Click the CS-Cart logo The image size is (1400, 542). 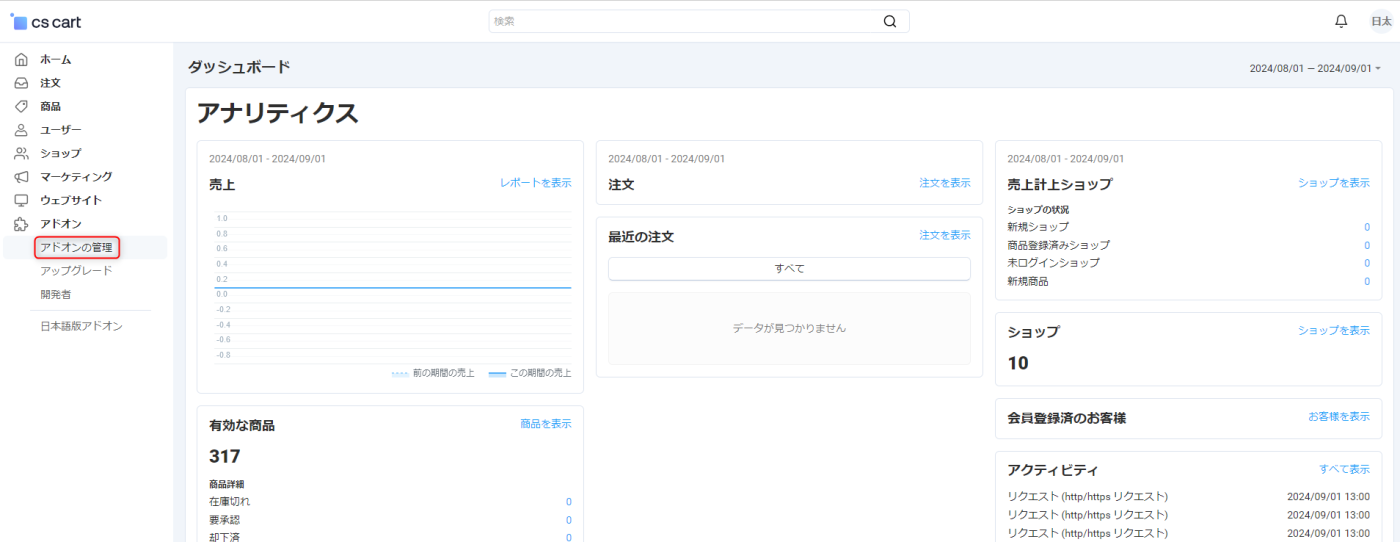coord(46,21)
